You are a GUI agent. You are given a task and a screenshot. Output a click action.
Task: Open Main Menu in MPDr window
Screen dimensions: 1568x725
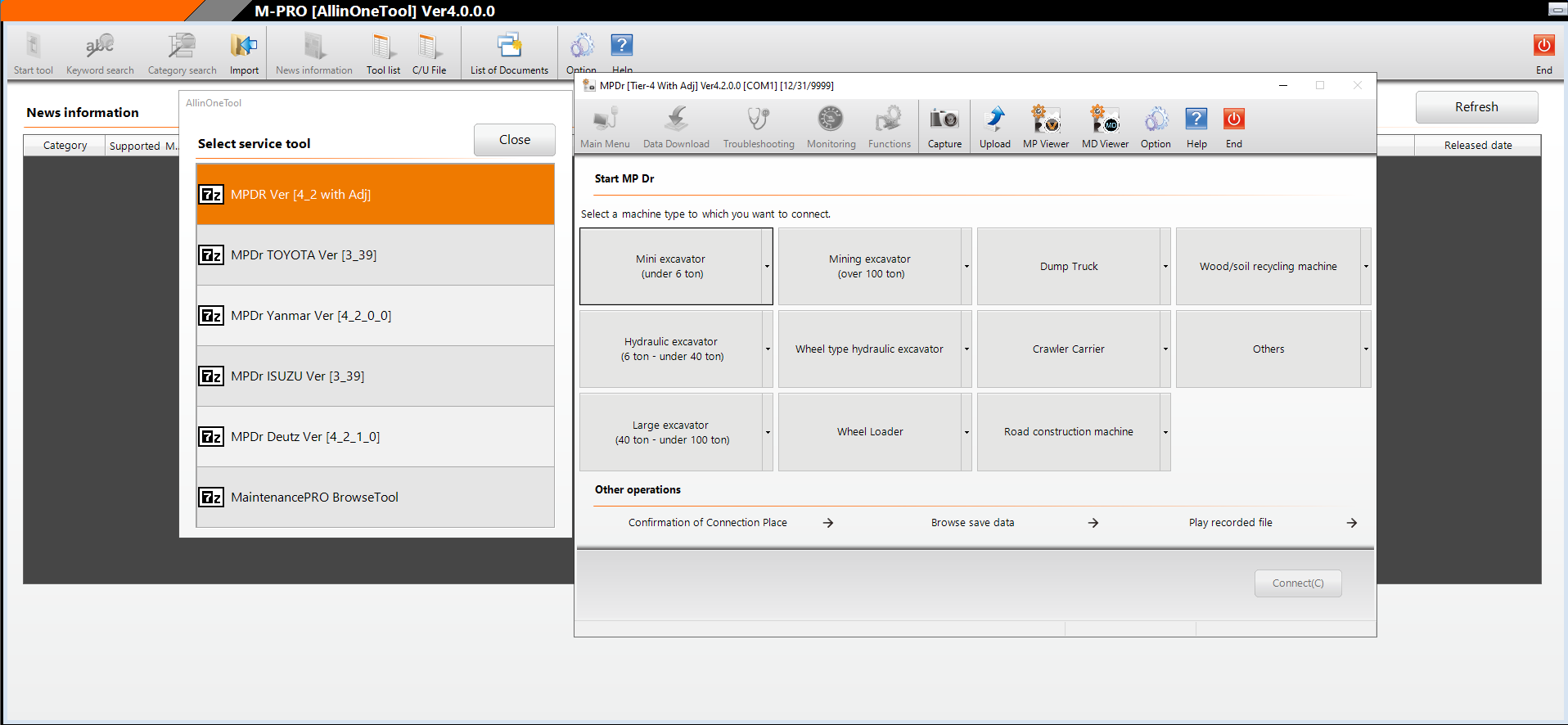[x=605, y=127]
